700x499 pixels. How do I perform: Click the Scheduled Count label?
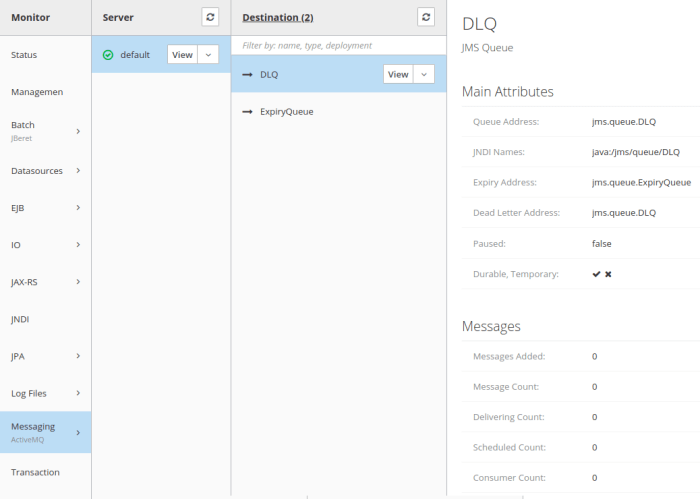[509, 447]
